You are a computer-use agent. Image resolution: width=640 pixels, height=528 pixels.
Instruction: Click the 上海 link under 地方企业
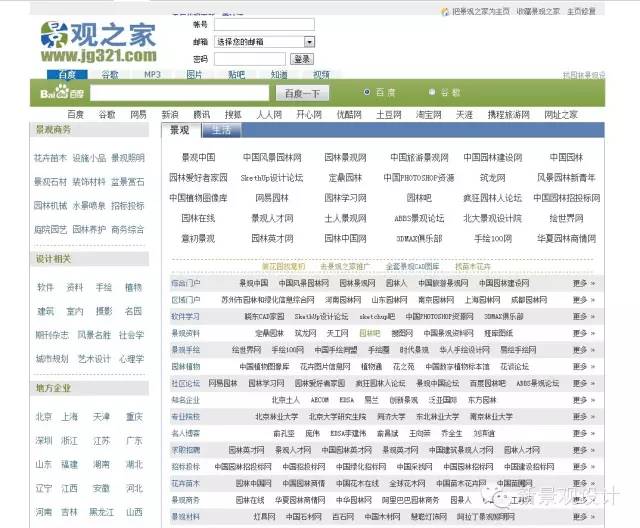click(69, 417)
